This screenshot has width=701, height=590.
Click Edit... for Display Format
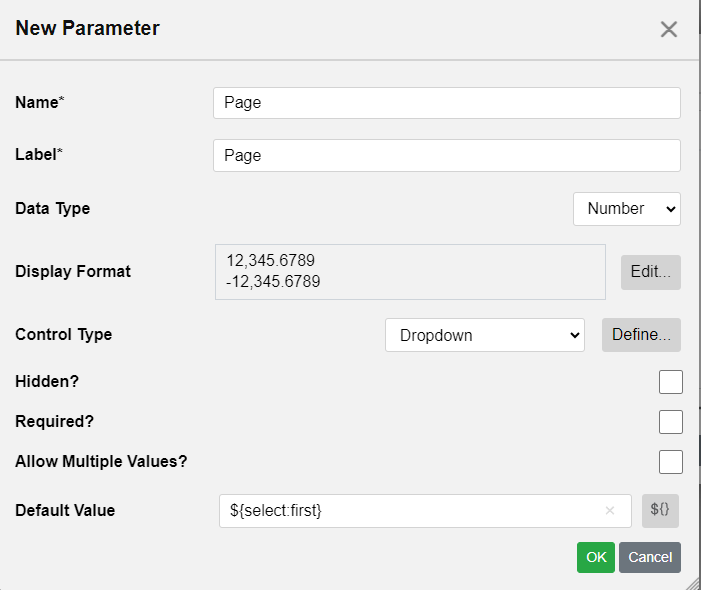click(650, 272)
